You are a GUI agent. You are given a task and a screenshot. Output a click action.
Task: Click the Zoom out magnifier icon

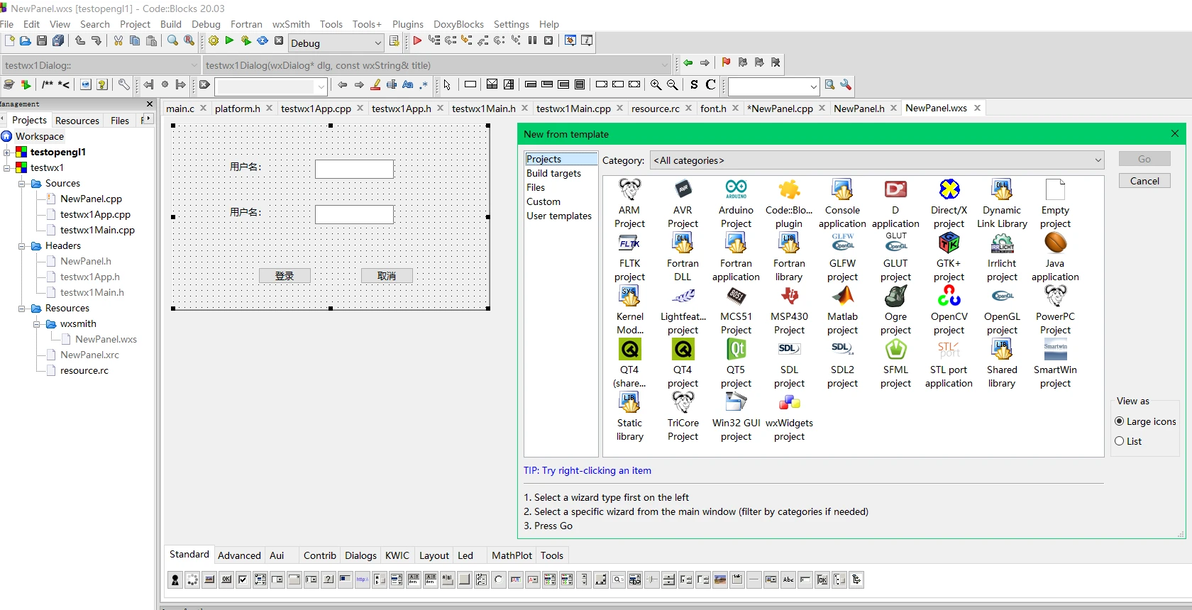click(672, 84)
